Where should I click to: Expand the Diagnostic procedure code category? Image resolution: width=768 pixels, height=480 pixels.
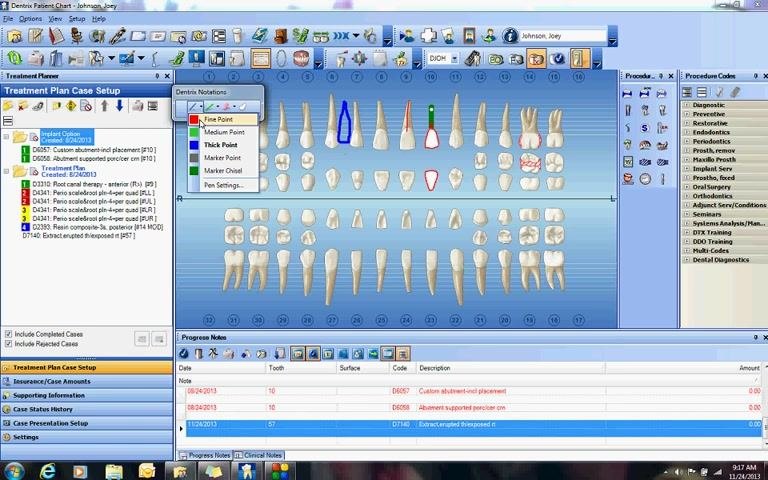tap(686, 105)
